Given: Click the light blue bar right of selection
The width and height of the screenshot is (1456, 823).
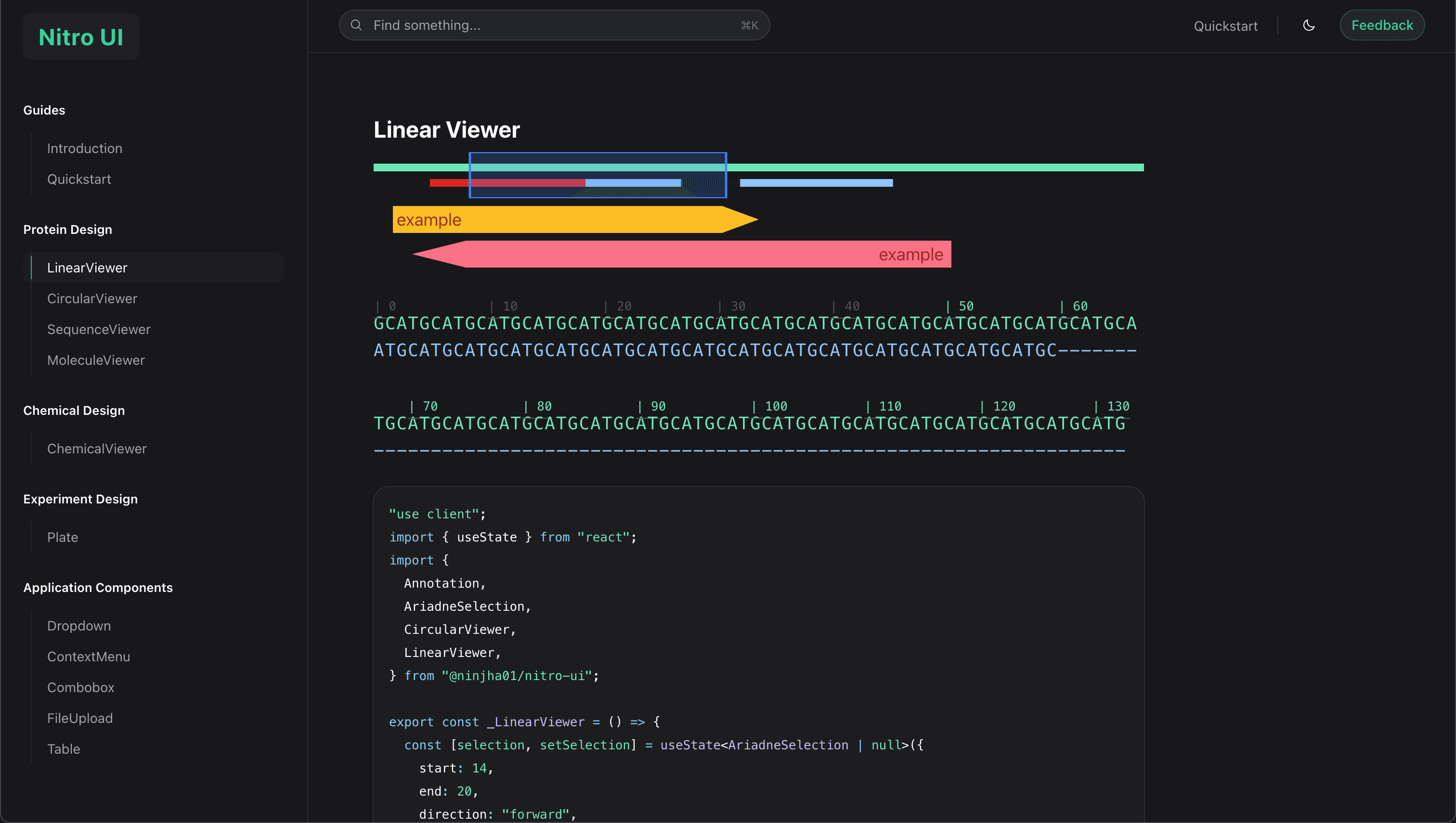Looking at the screenshot, I should pyautogui.click(x=817, y=182).
